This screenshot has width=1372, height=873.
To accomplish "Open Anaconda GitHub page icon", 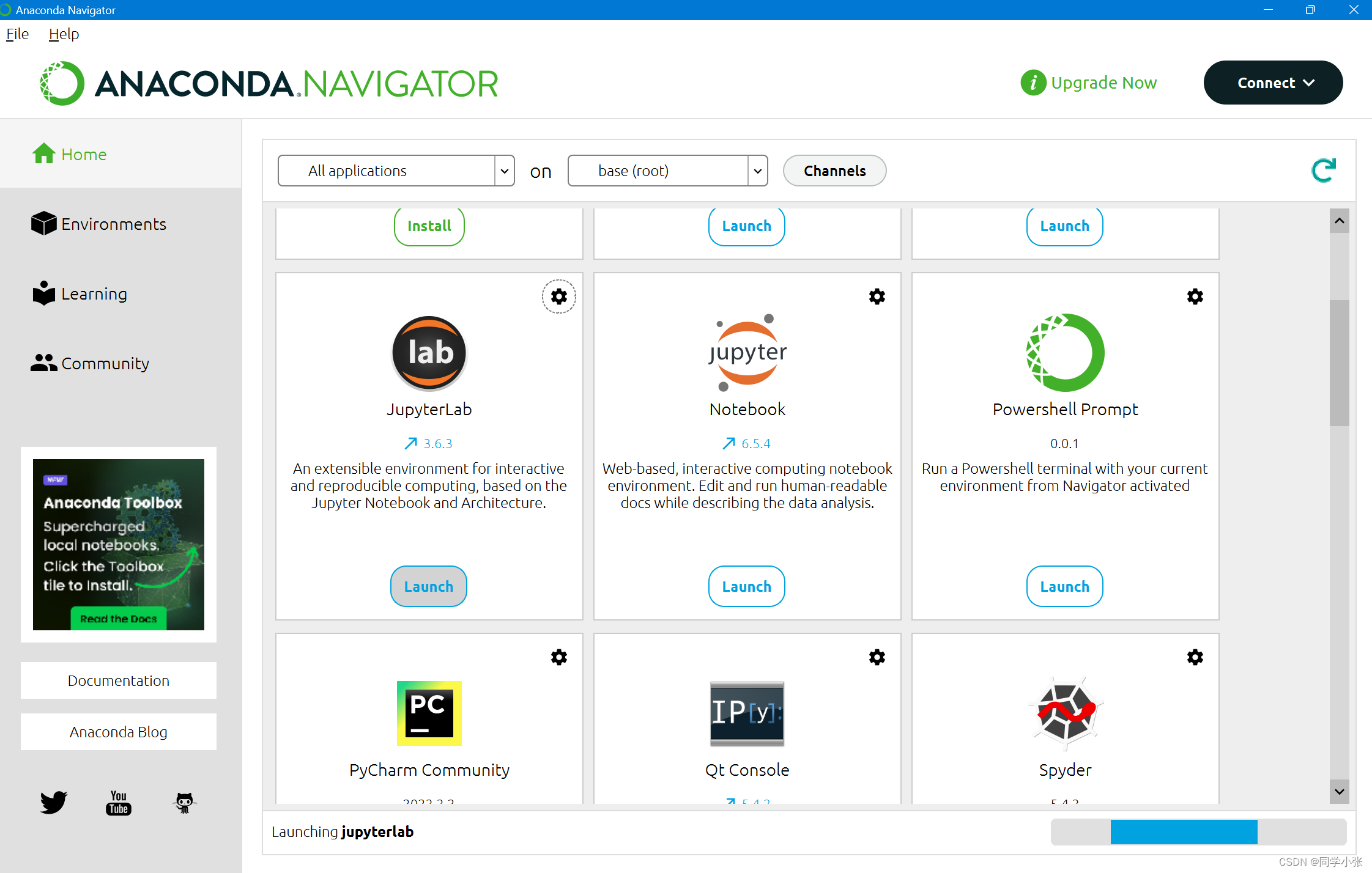I will point(184,803).
